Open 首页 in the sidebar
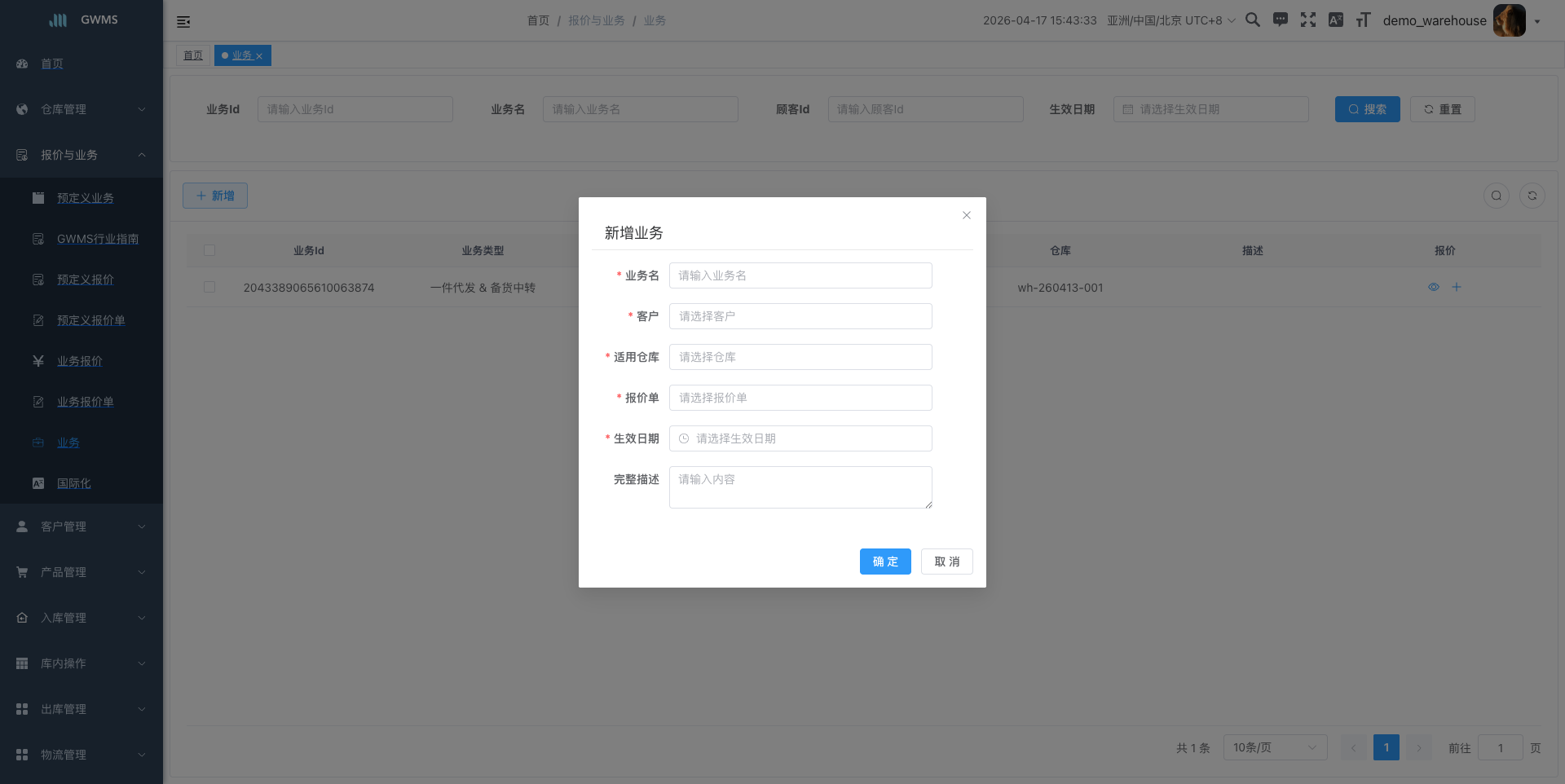 pyautogui.click(x=82, y=64)
